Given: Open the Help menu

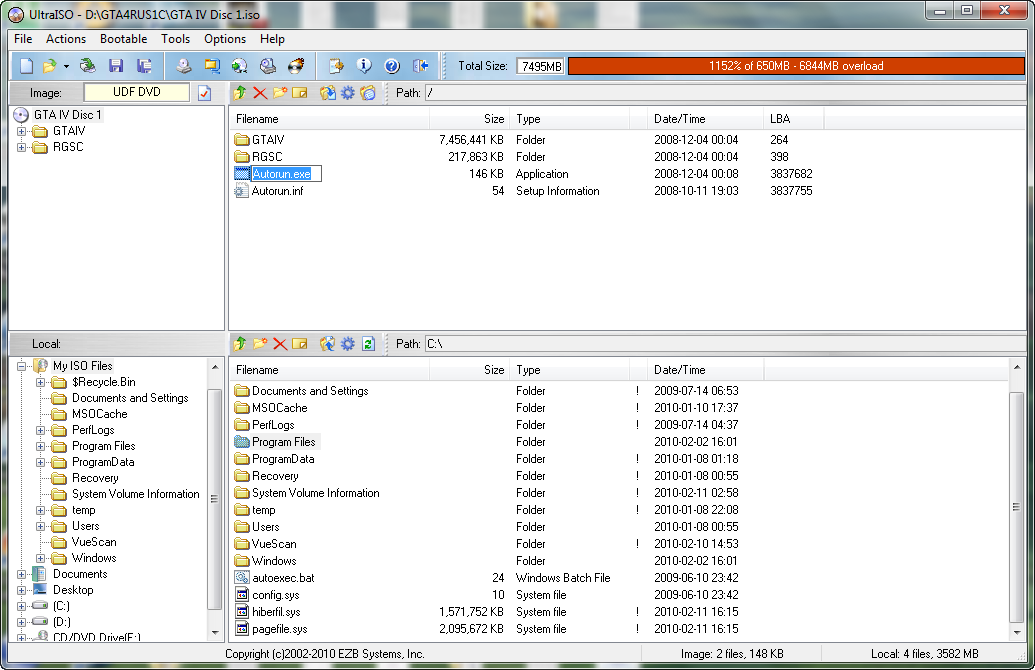Looking at the screenshot, I should tap(272, 39).
